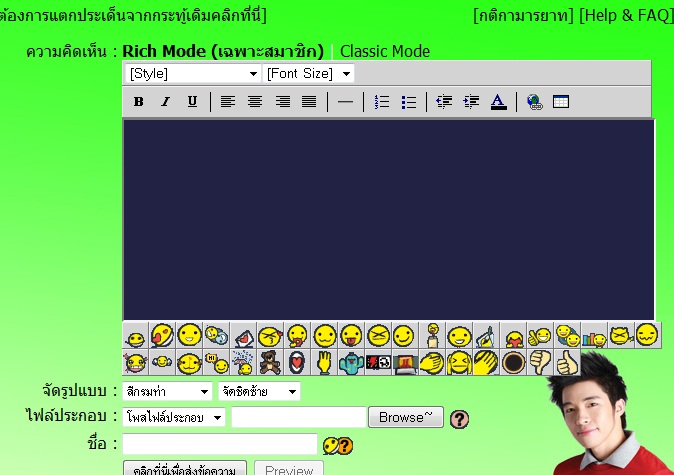
Task: Insert the thumbs down emoticon
Action: coord(541,362)
